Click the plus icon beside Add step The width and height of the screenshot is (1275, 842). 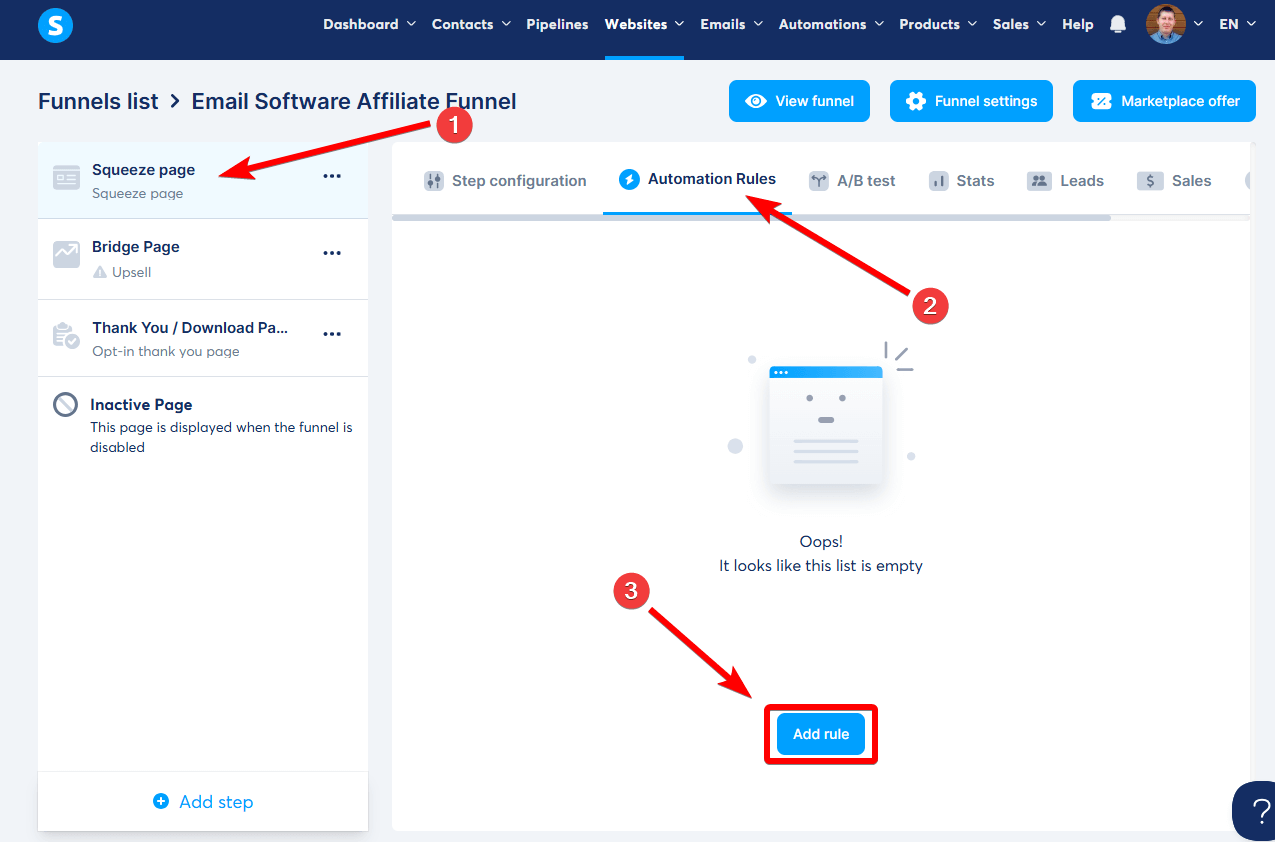coord(161,801)
